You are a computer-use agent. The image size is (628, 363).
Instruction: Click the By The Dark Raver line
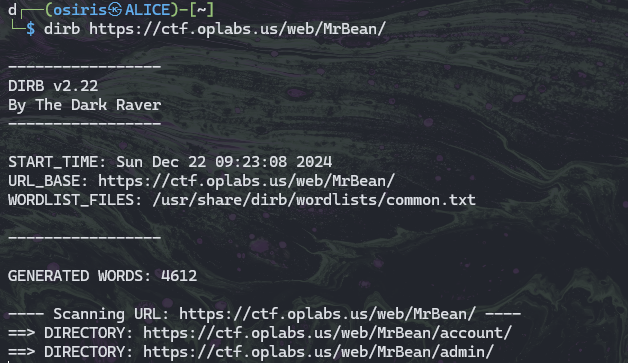pos(85,105)
